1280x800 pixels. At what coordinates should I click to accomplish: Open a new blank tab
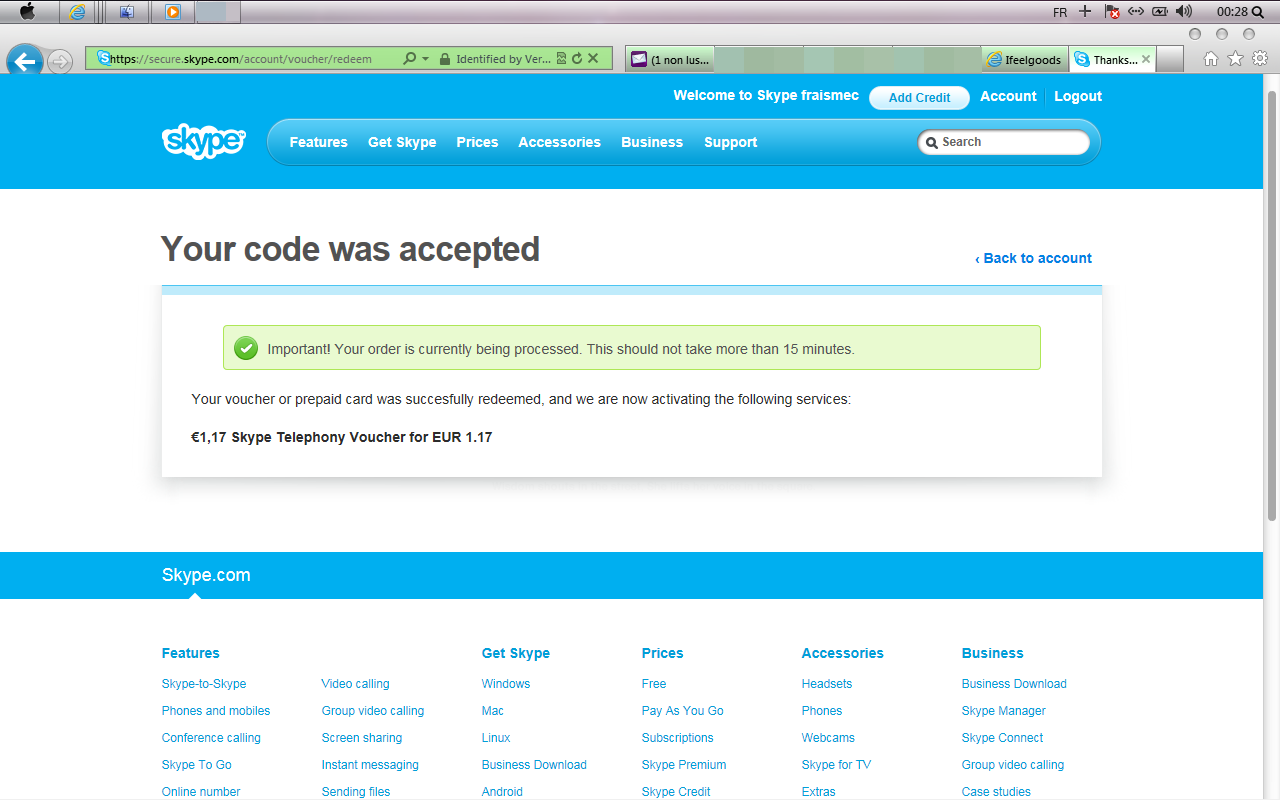coord(1170,60)
